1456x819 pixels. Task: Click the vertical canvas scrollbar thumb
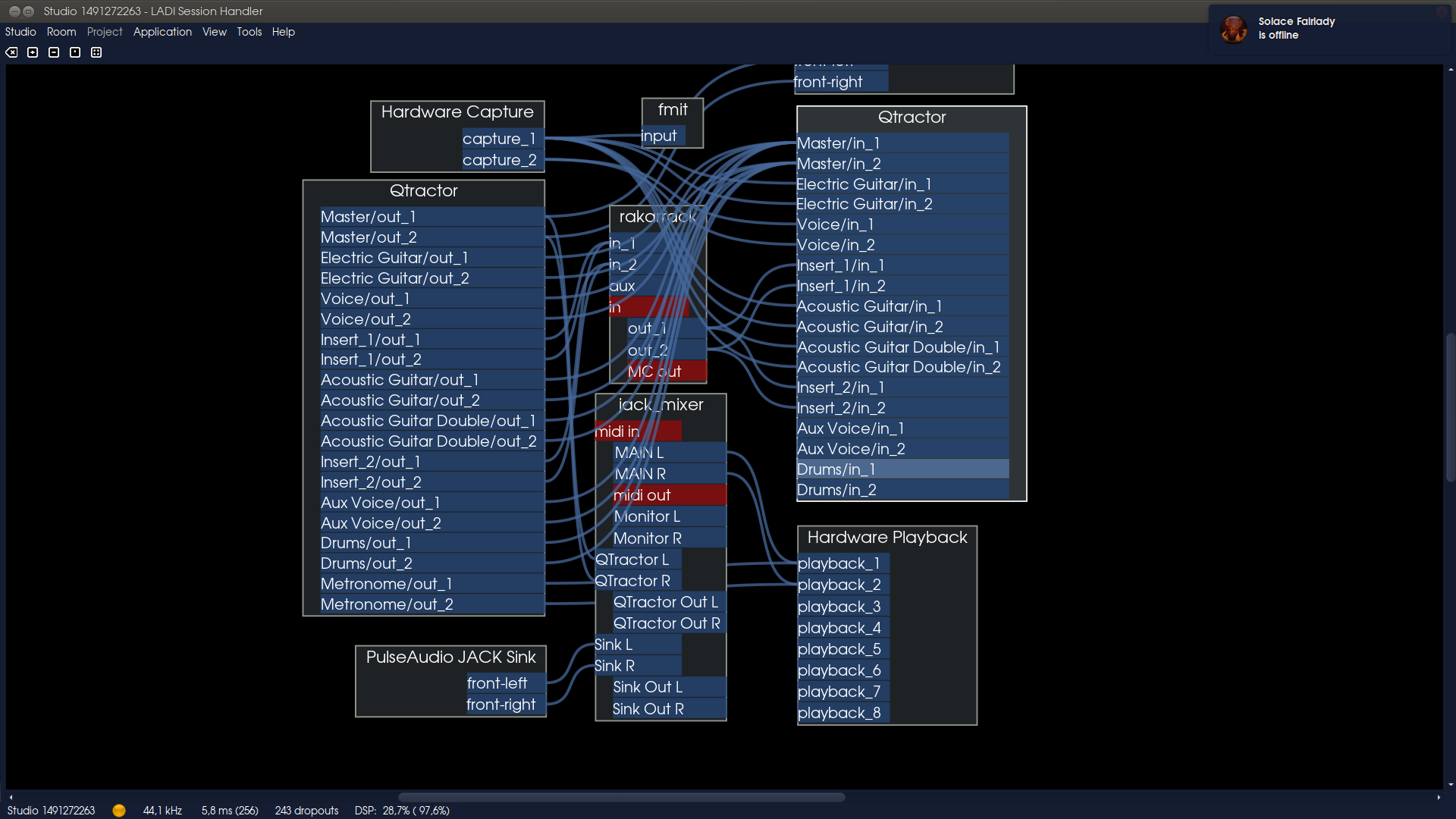[1451, 407]
